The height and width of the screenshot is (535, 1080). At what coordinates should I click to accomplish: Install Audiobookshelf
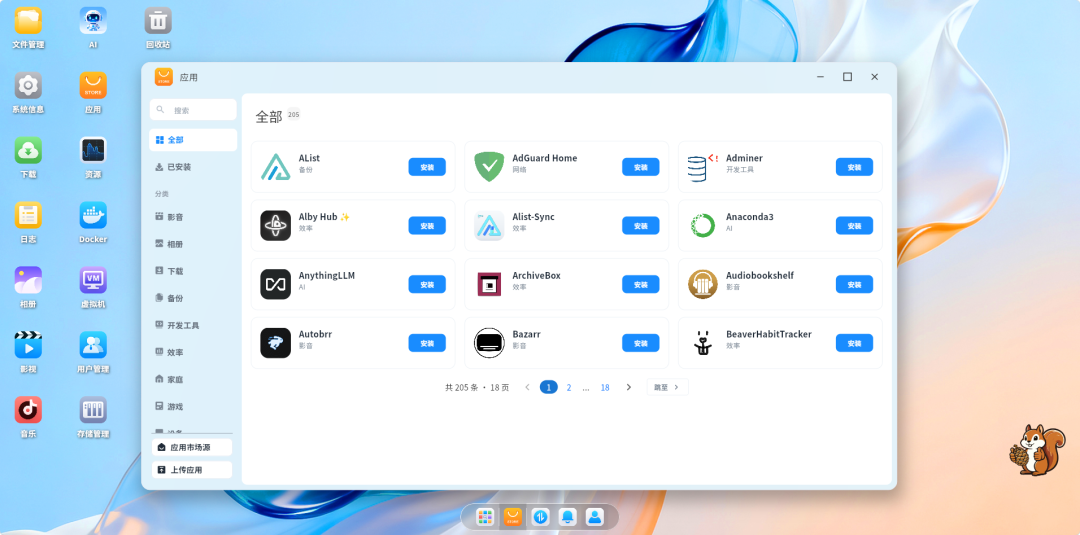click(854, 284)
